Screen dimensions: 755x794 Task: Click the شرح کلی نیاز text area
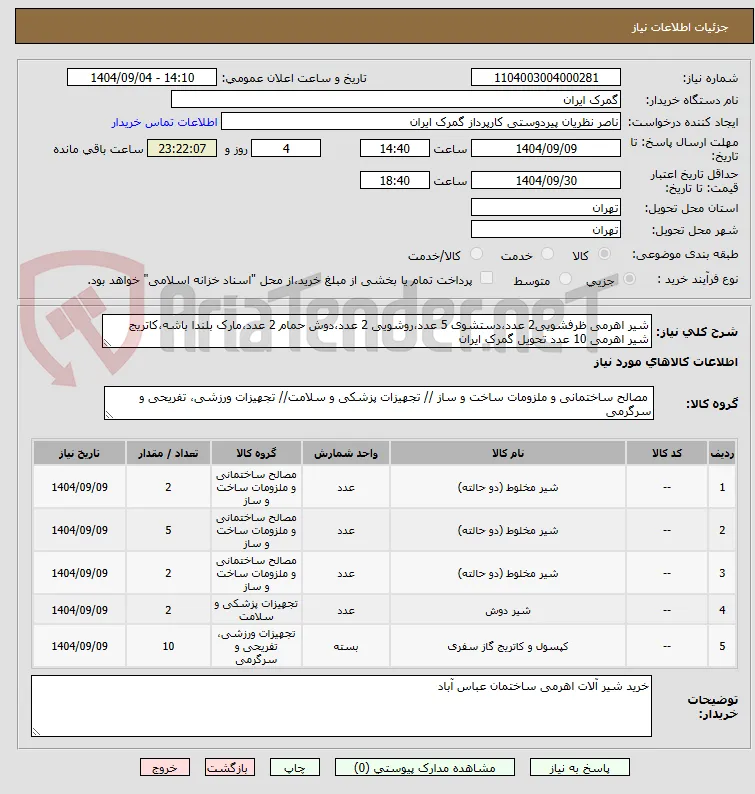click(x=377, y=331)
